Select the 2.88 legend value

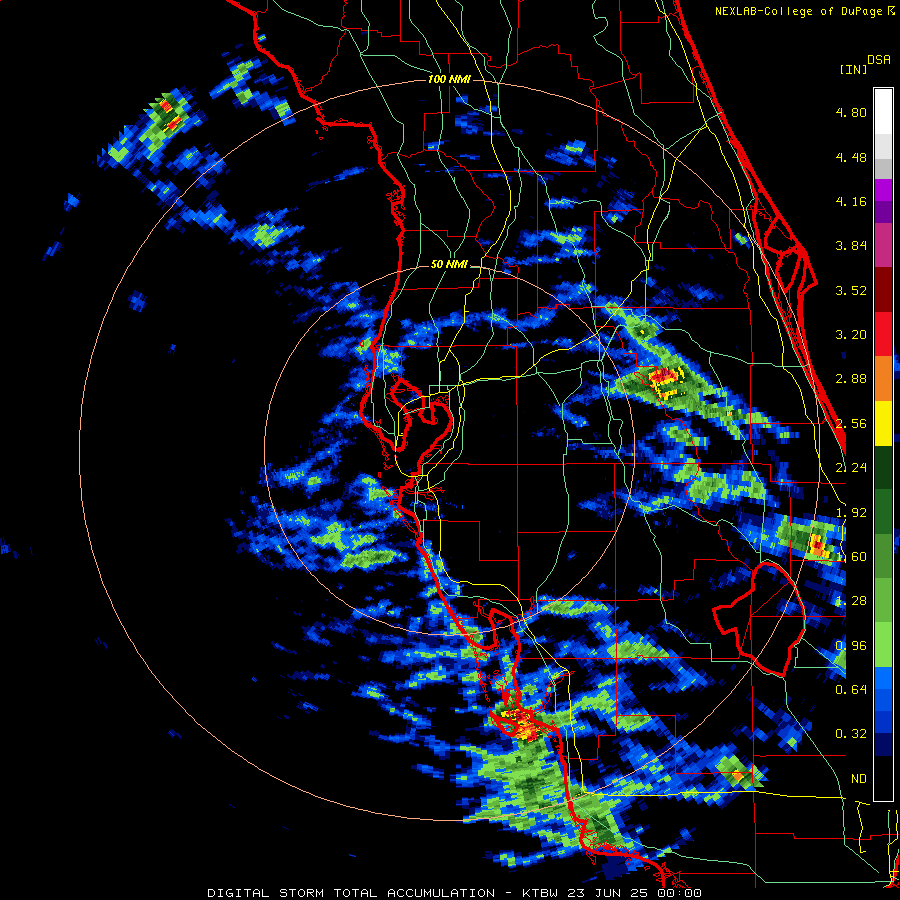[851, 379]
